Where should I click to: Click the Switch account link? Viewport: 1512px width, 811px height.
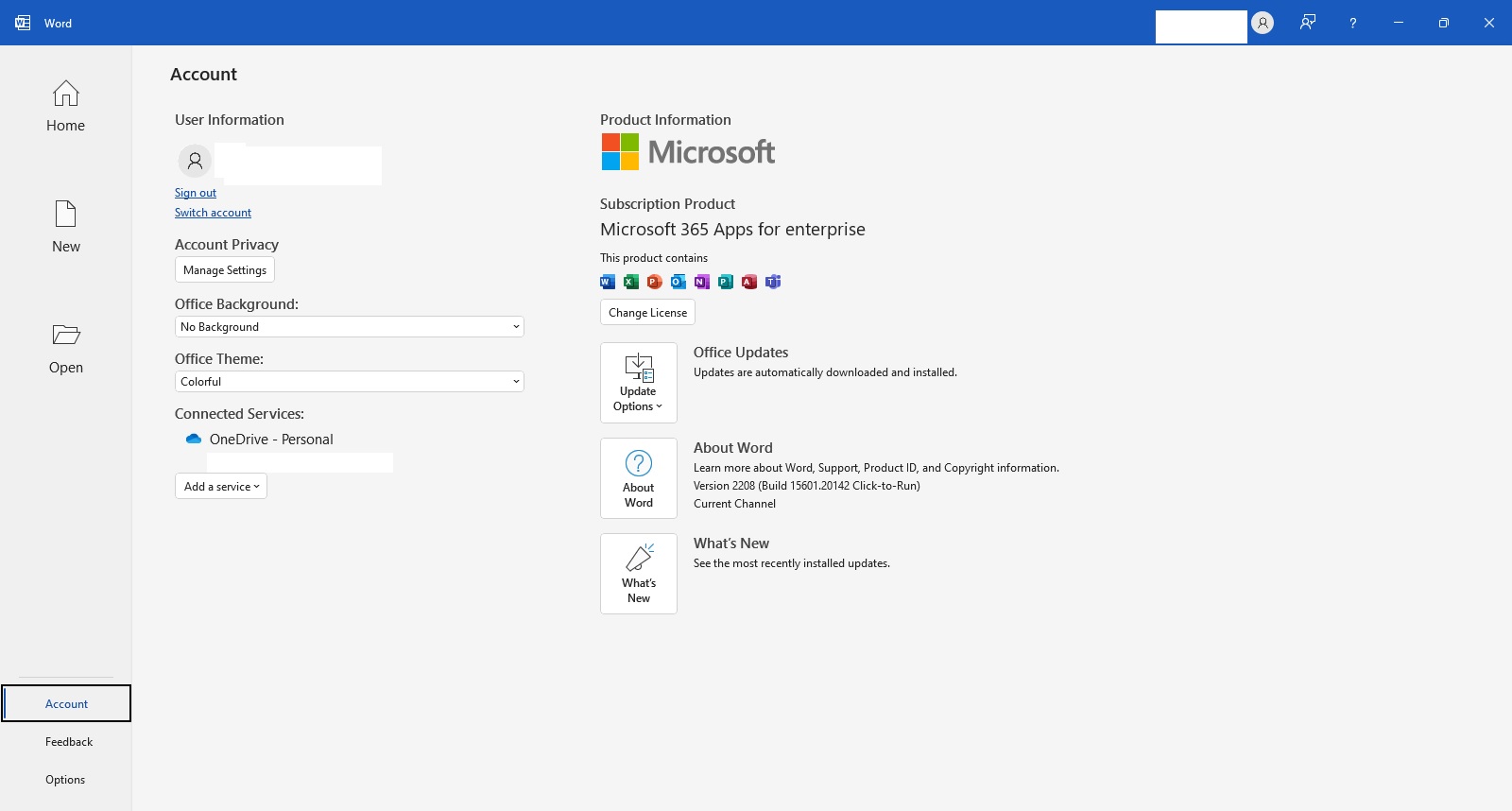[x=213, y=213]
